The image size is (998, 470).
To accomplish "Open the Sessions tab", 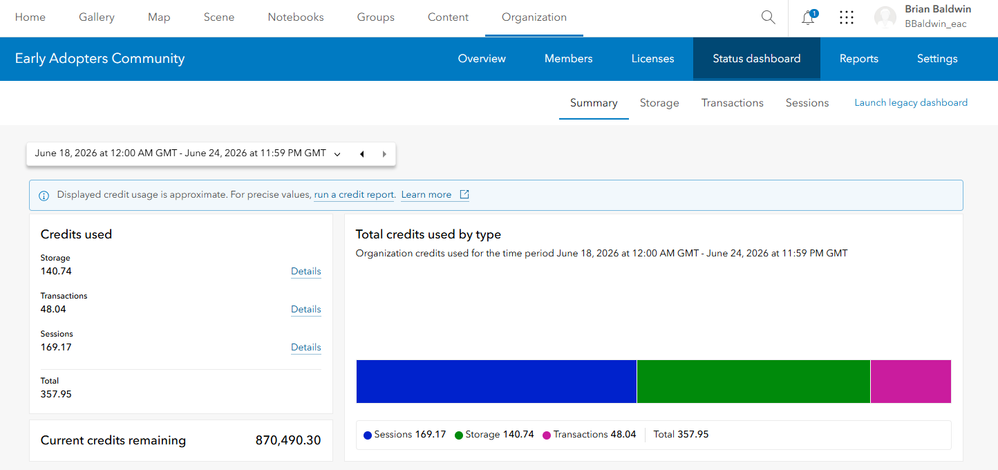I will [807, 103].
